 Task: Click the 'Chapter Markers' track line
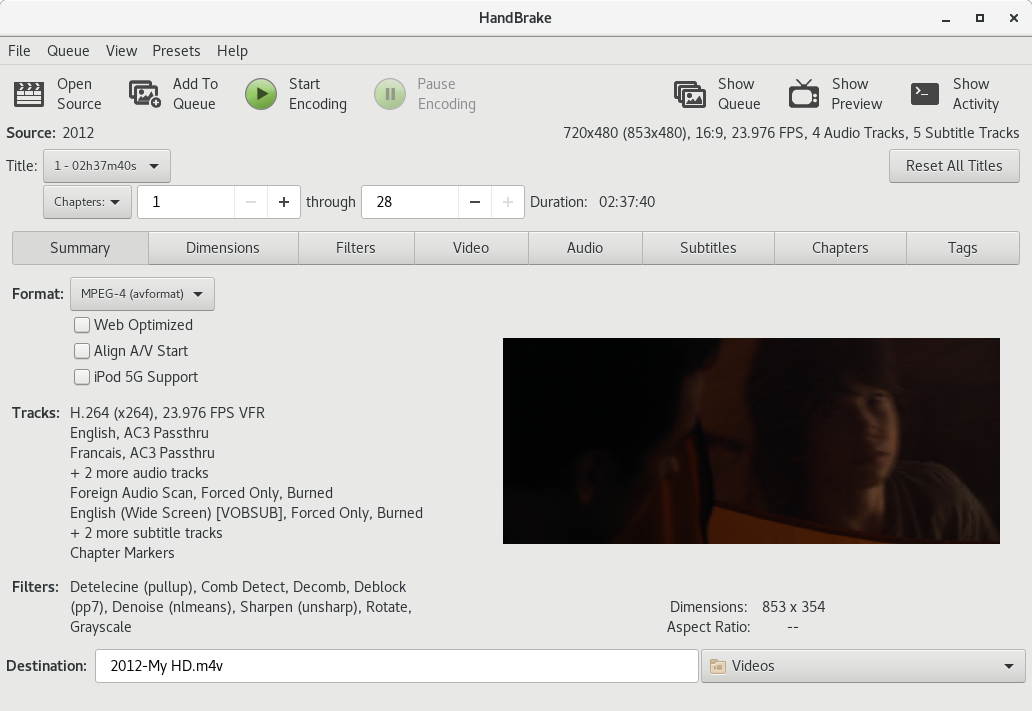[122, 553]
